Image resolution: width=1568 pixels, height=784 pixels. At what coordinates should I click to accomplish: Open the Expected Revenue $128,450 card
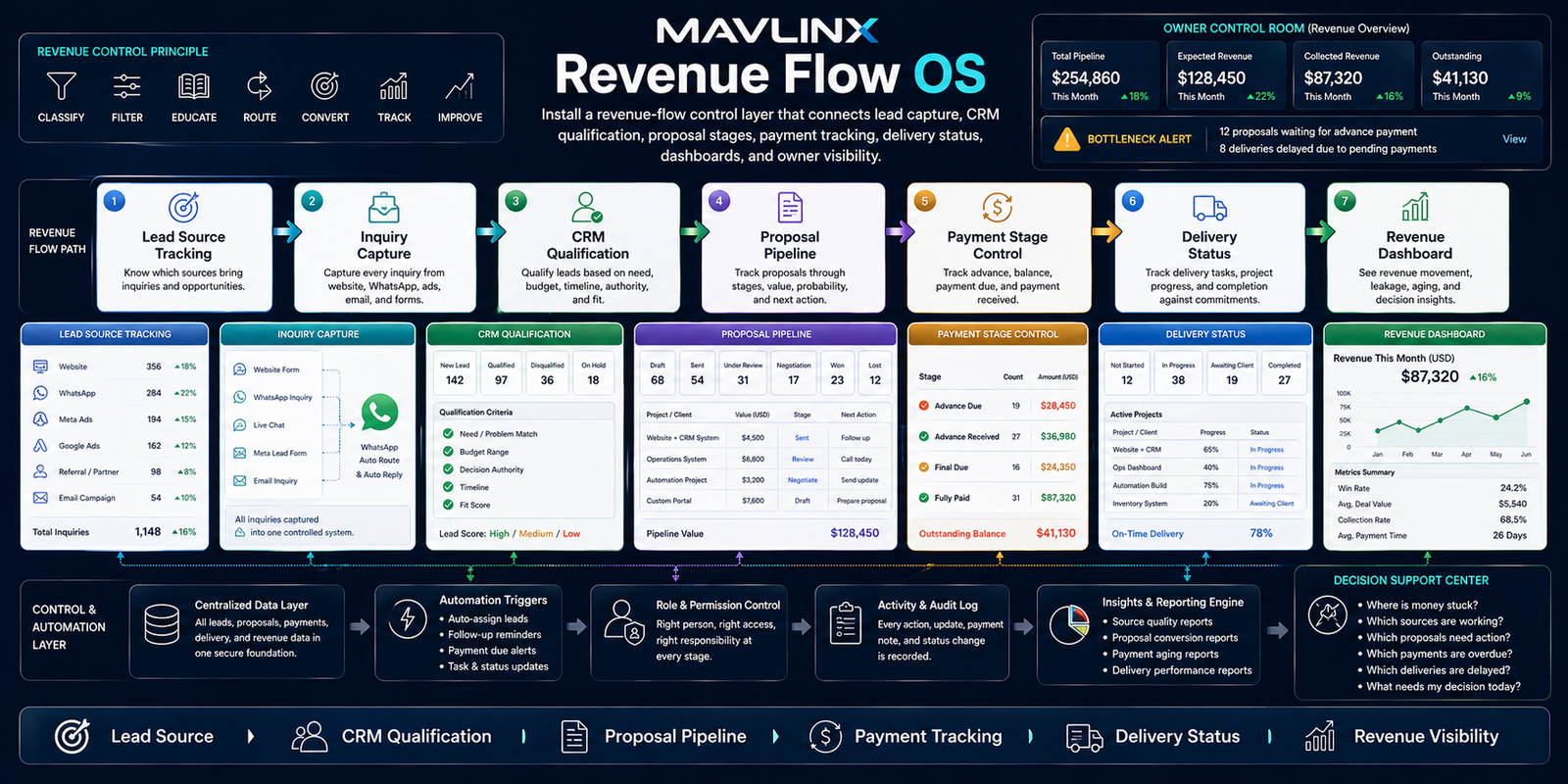point(1225,74)
